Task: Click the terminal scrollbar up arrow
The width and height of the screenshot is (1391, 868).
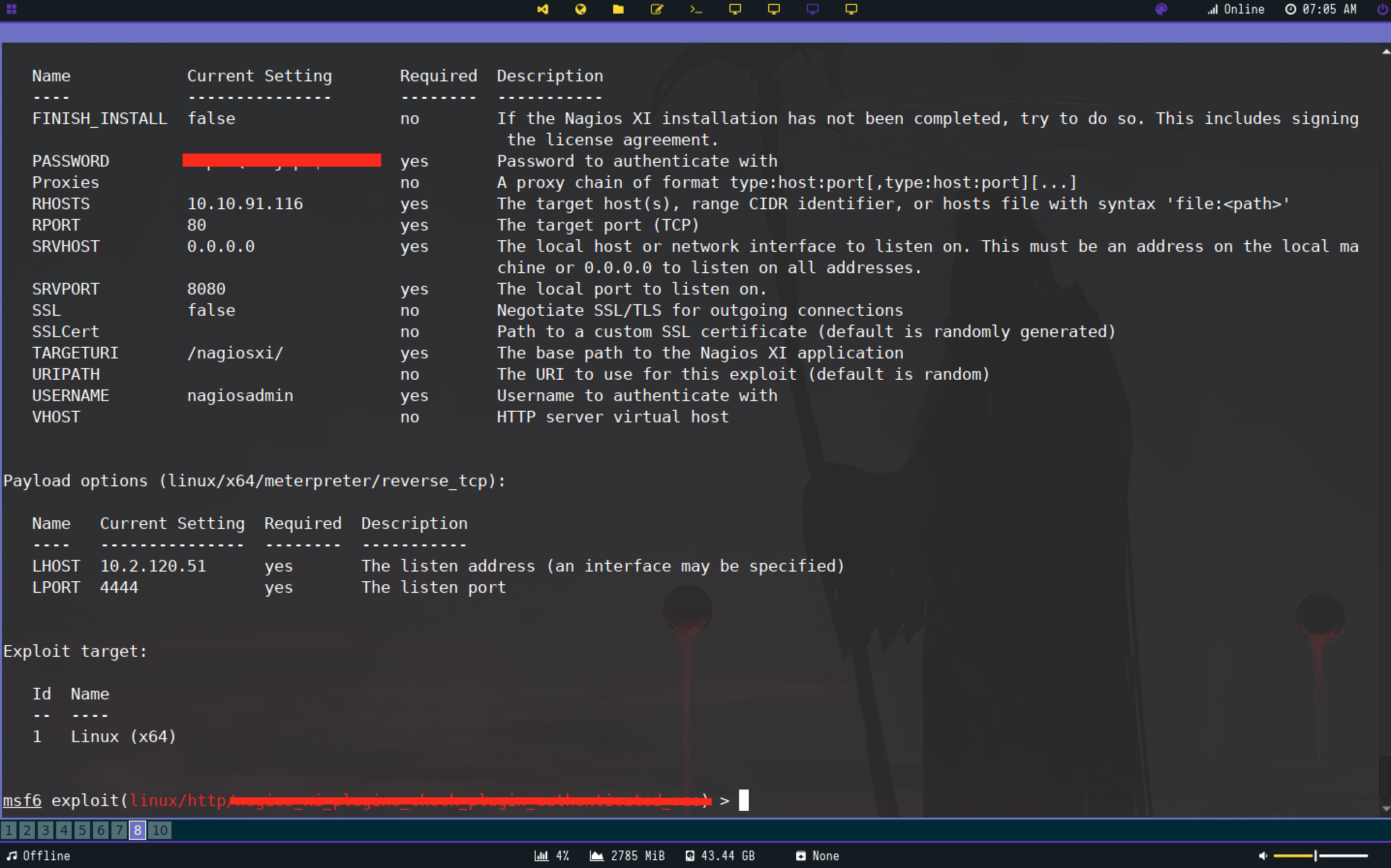Action: pyautogui.click(x=1386, y=52)
